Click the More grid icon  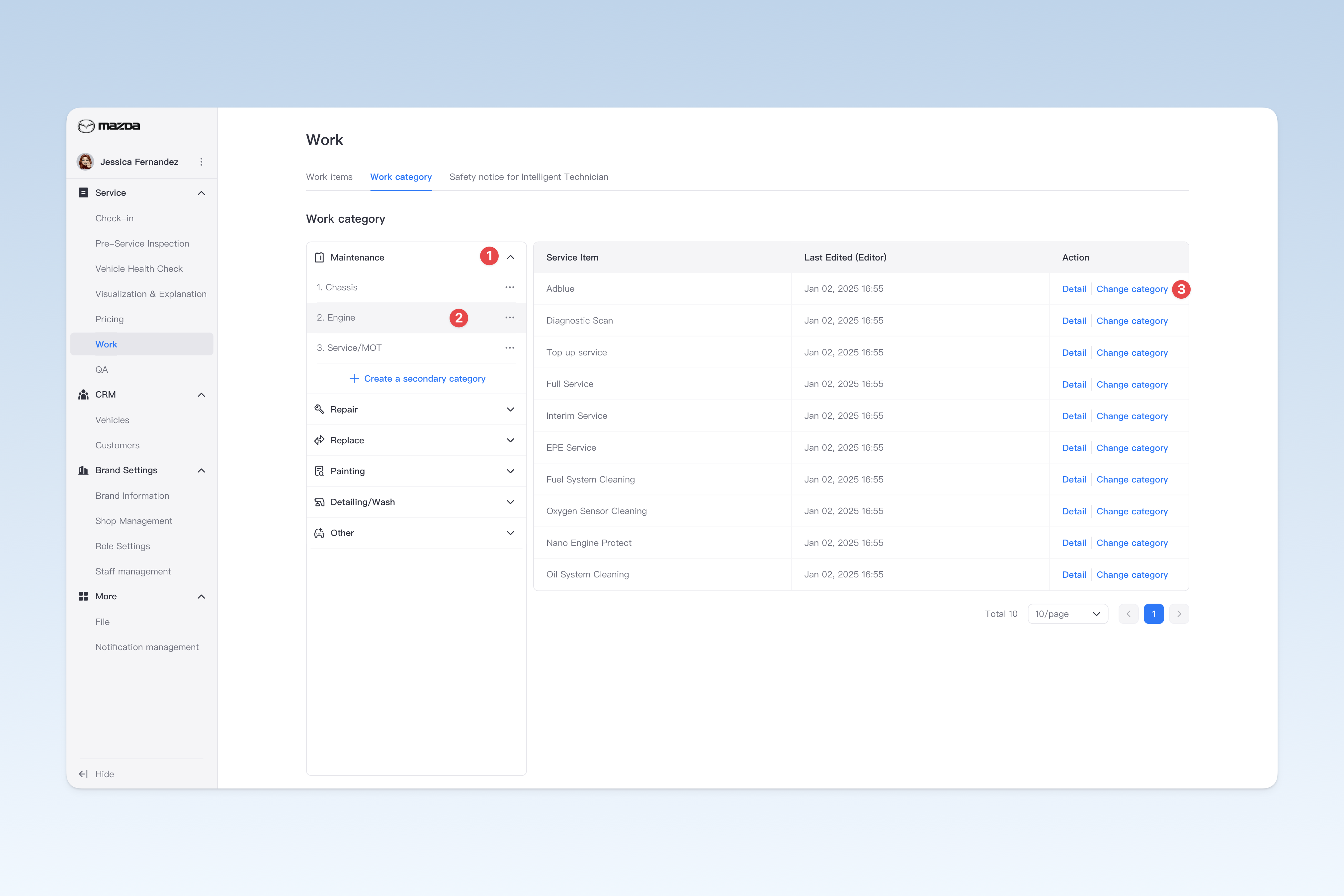coord(83,596)
